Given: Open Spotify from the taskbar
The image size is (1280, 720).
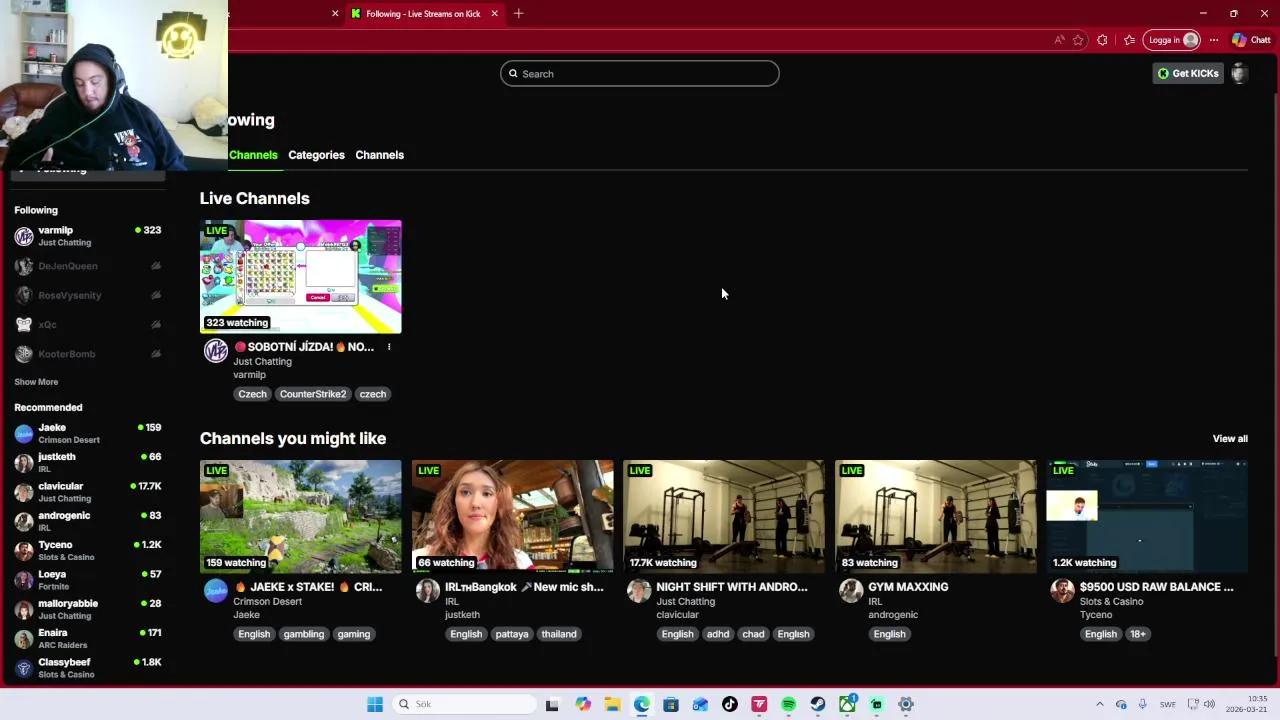Looking at the screenshot, I should (x=789, y=704).
